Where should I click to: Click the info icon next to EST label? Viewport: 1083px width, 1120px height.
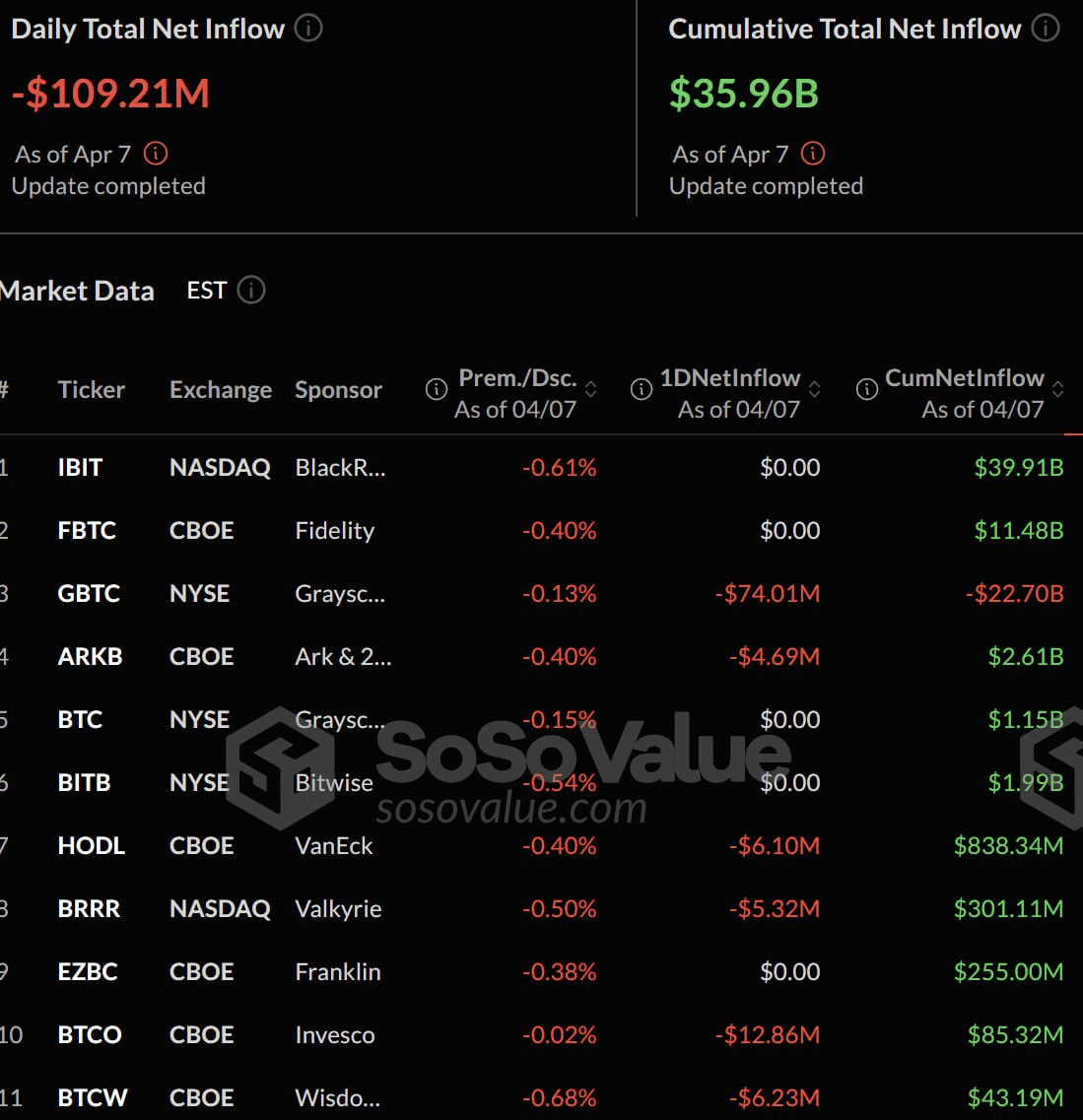[250, 291]
